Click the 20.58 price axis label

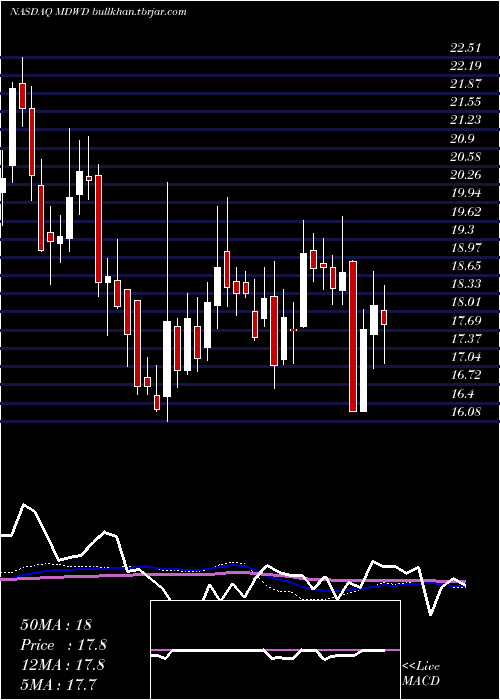466,157
